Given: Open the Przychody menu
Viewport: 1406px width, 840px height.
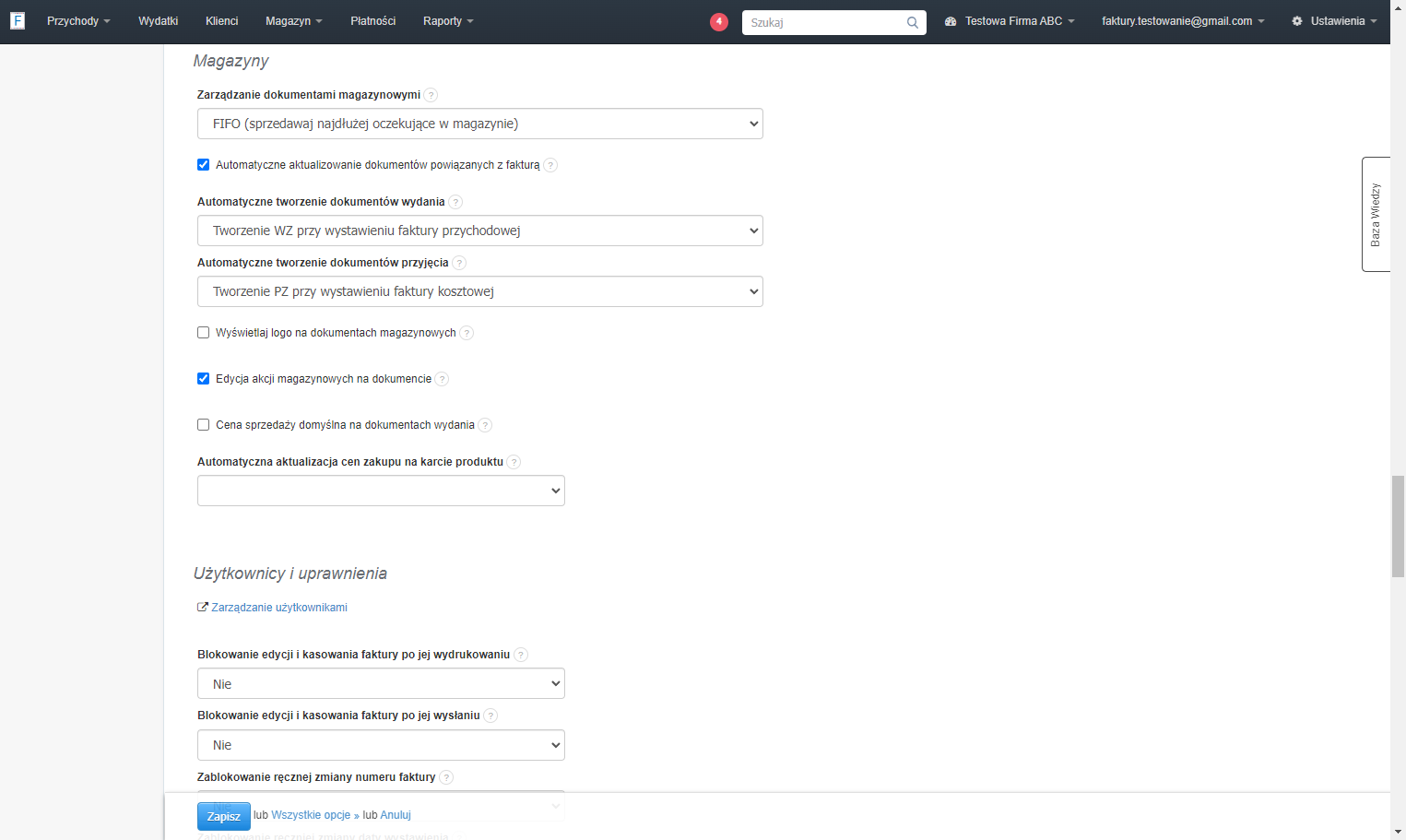Looking at the screenshot, I should click(78, 21).
